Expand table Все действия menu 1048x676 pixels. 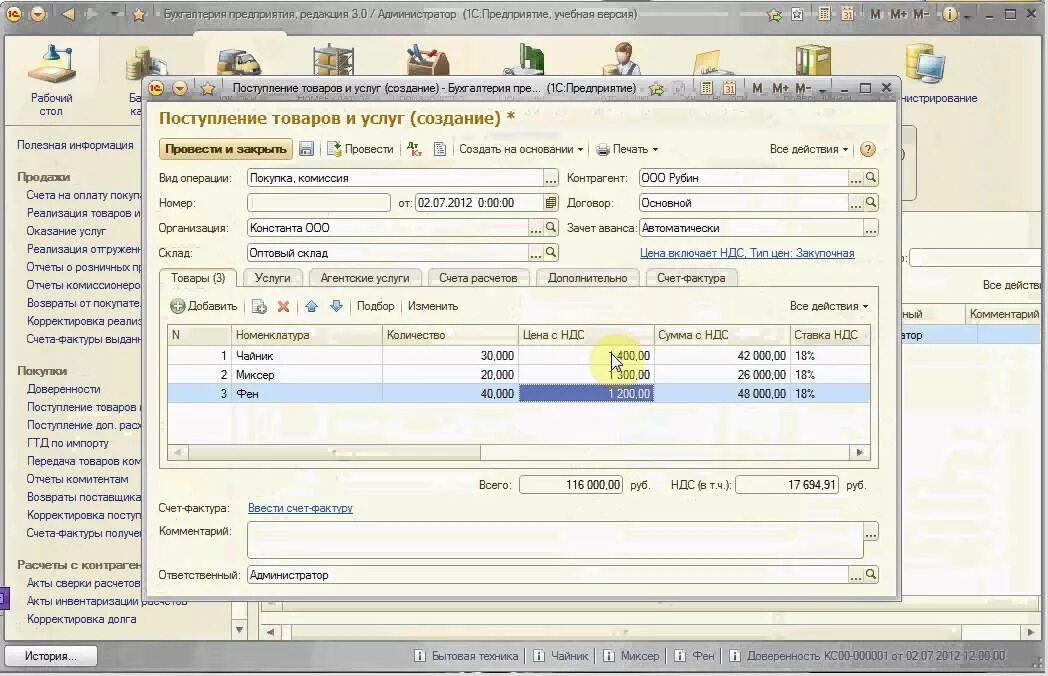point(829,306)
